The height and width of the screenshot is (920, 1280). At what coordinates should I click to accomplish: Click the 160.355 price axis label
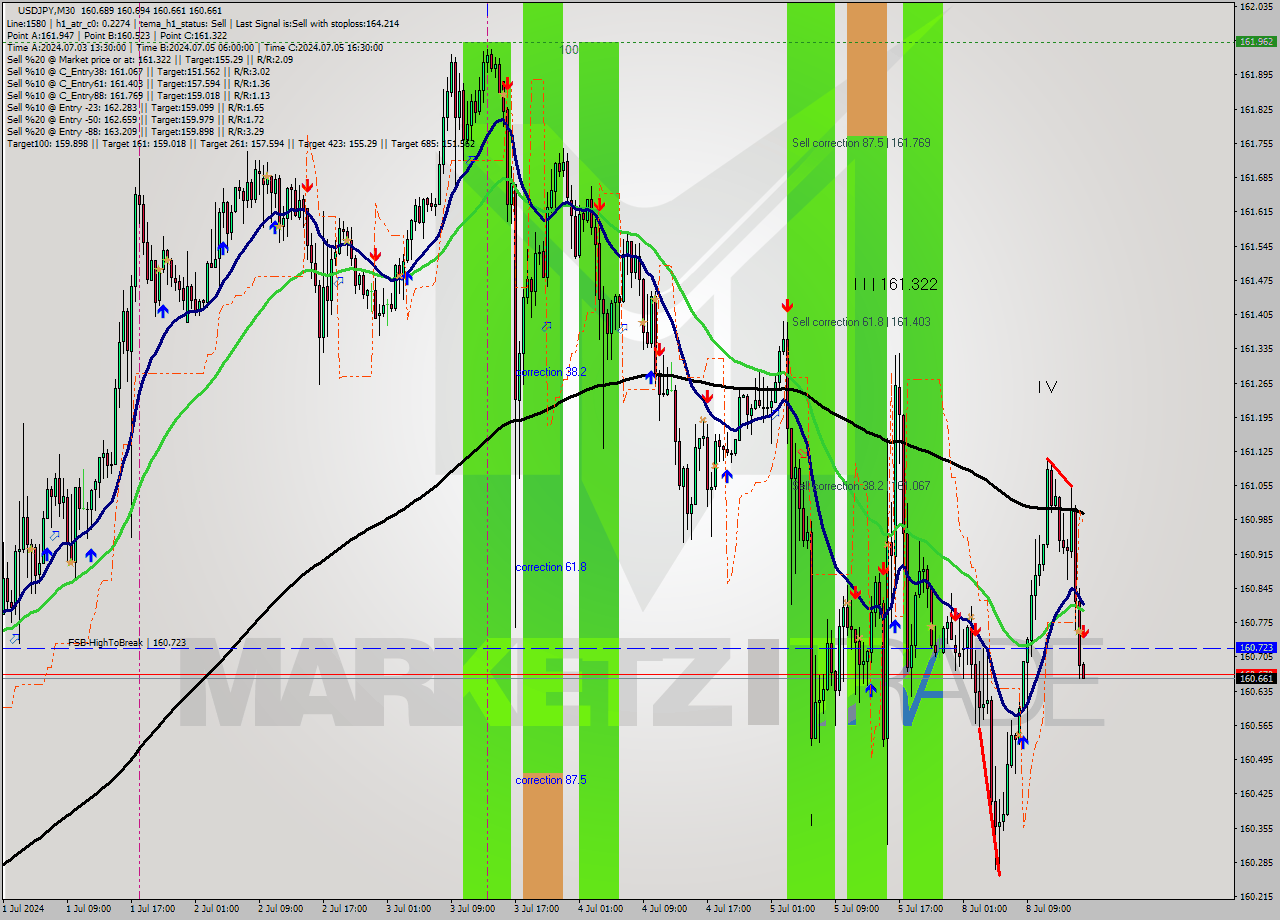coord(1255,828)
